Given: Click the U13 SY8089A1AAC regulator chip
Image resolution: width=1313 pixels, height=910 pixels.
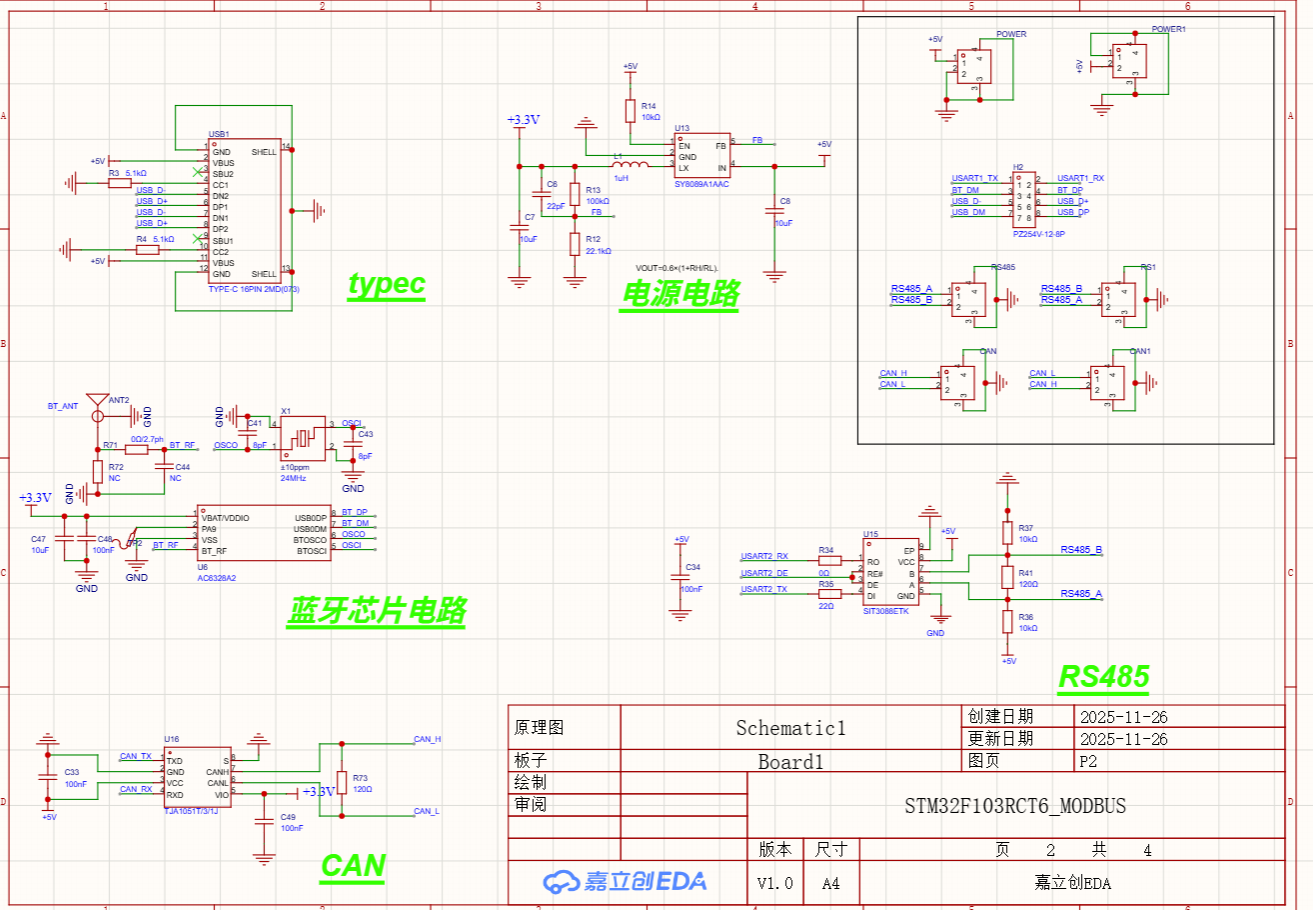Looking at the screenshot, I should [703, 155].
